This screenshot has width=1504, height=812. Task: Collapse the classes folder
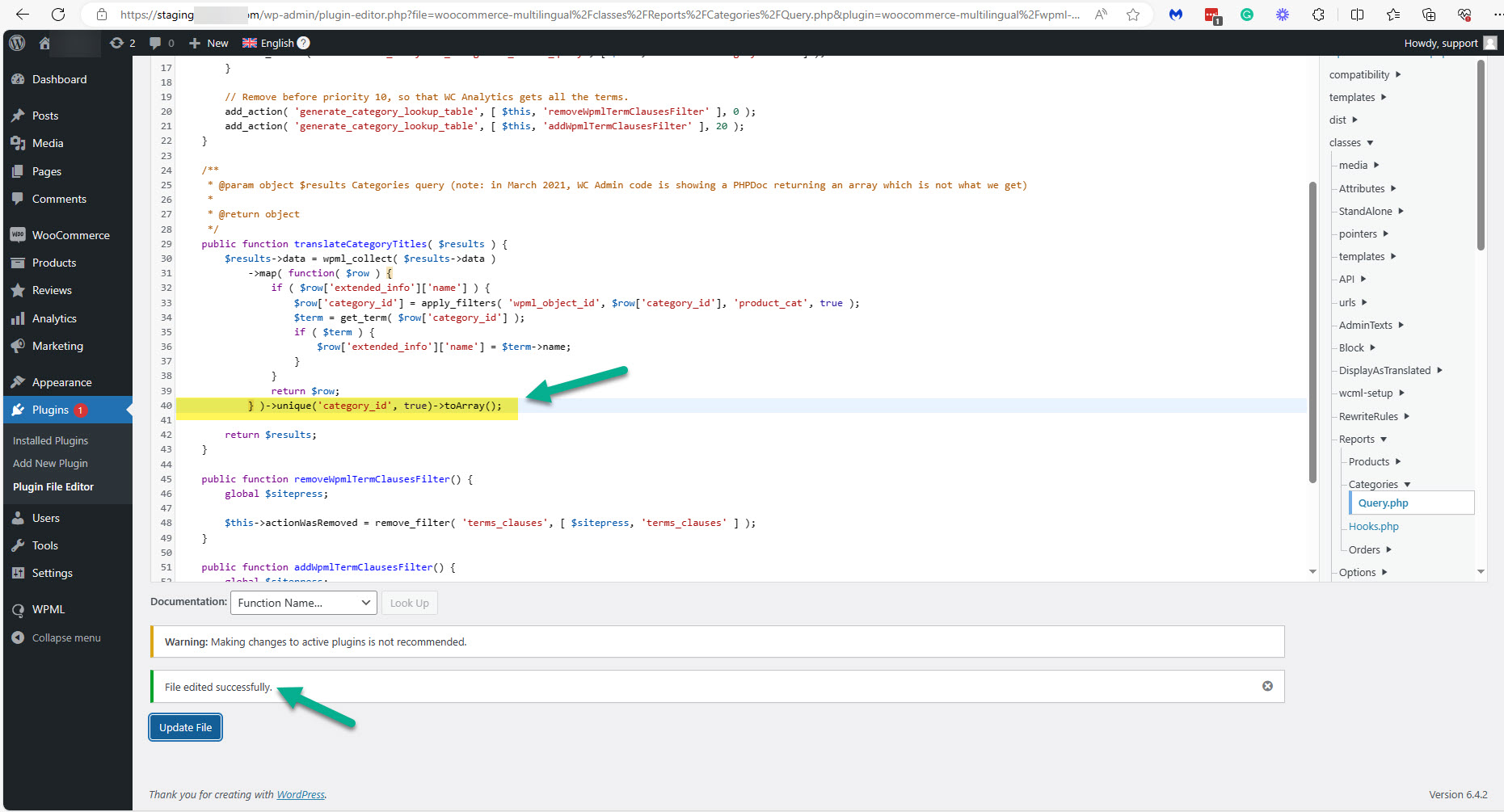(x=1351, y=142)
